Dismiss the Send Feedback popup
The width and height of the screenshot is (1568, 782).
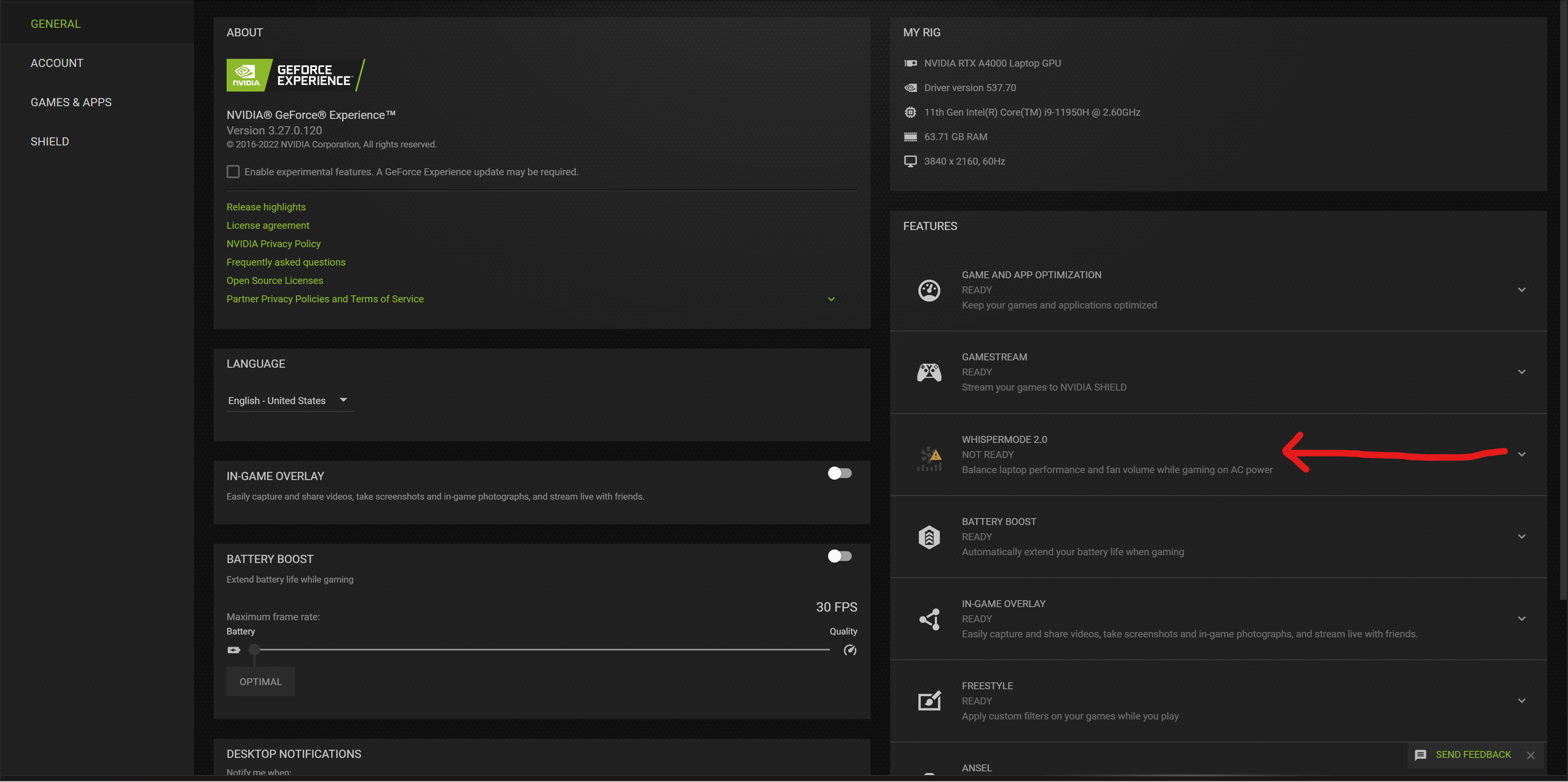[x=1530, y=755]
